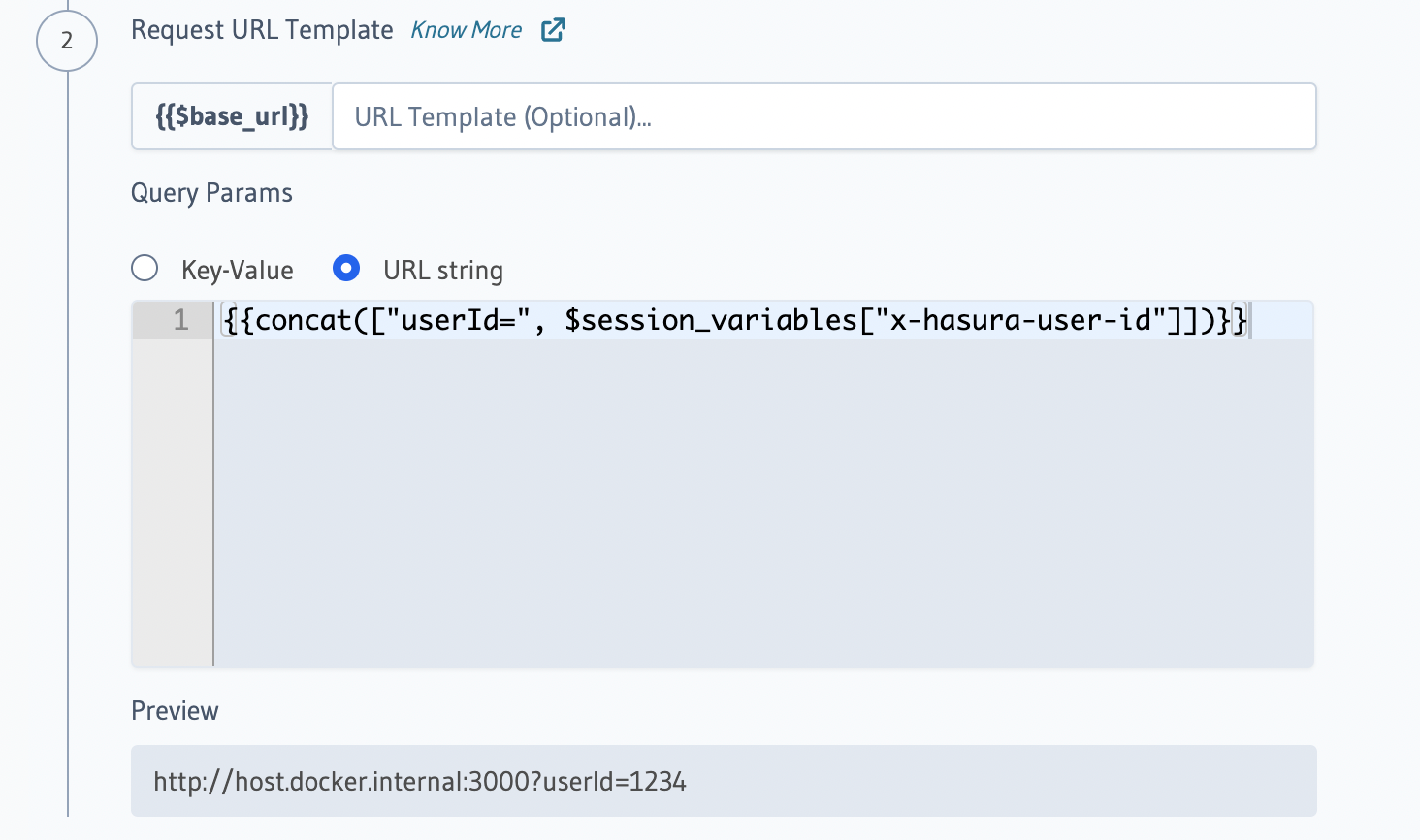Click $session_variables in the query editor

(710, 320)
